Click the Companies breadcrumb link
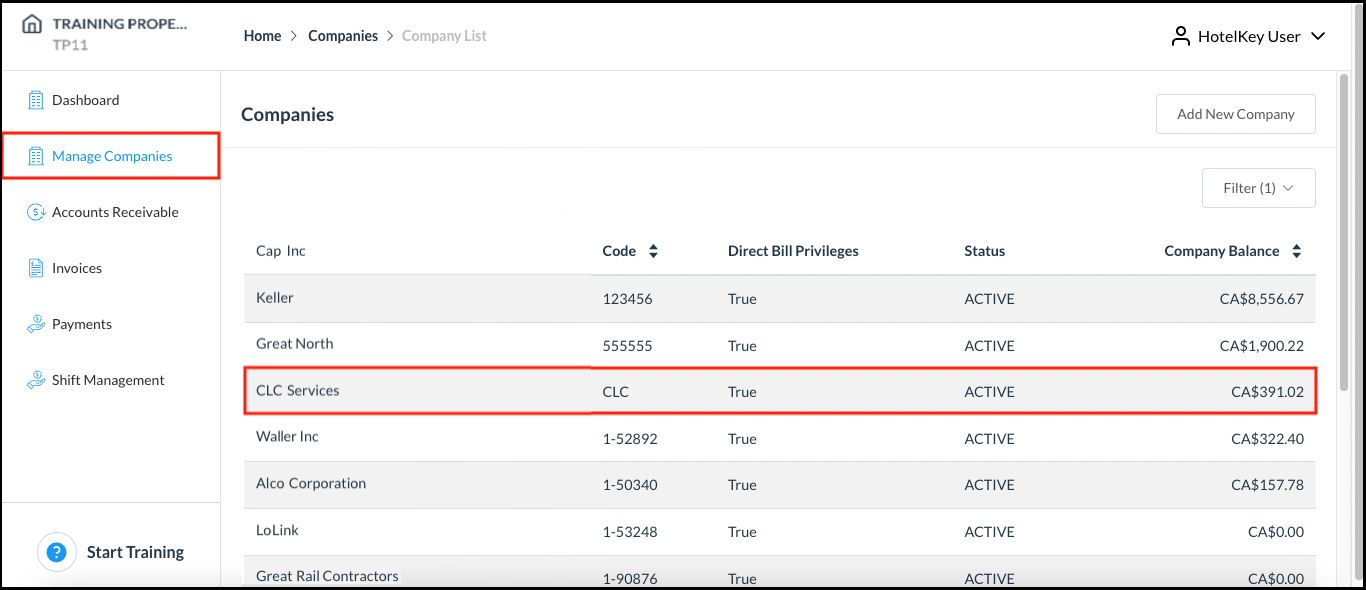This screenshot has width=1366, height=590. 343,36
